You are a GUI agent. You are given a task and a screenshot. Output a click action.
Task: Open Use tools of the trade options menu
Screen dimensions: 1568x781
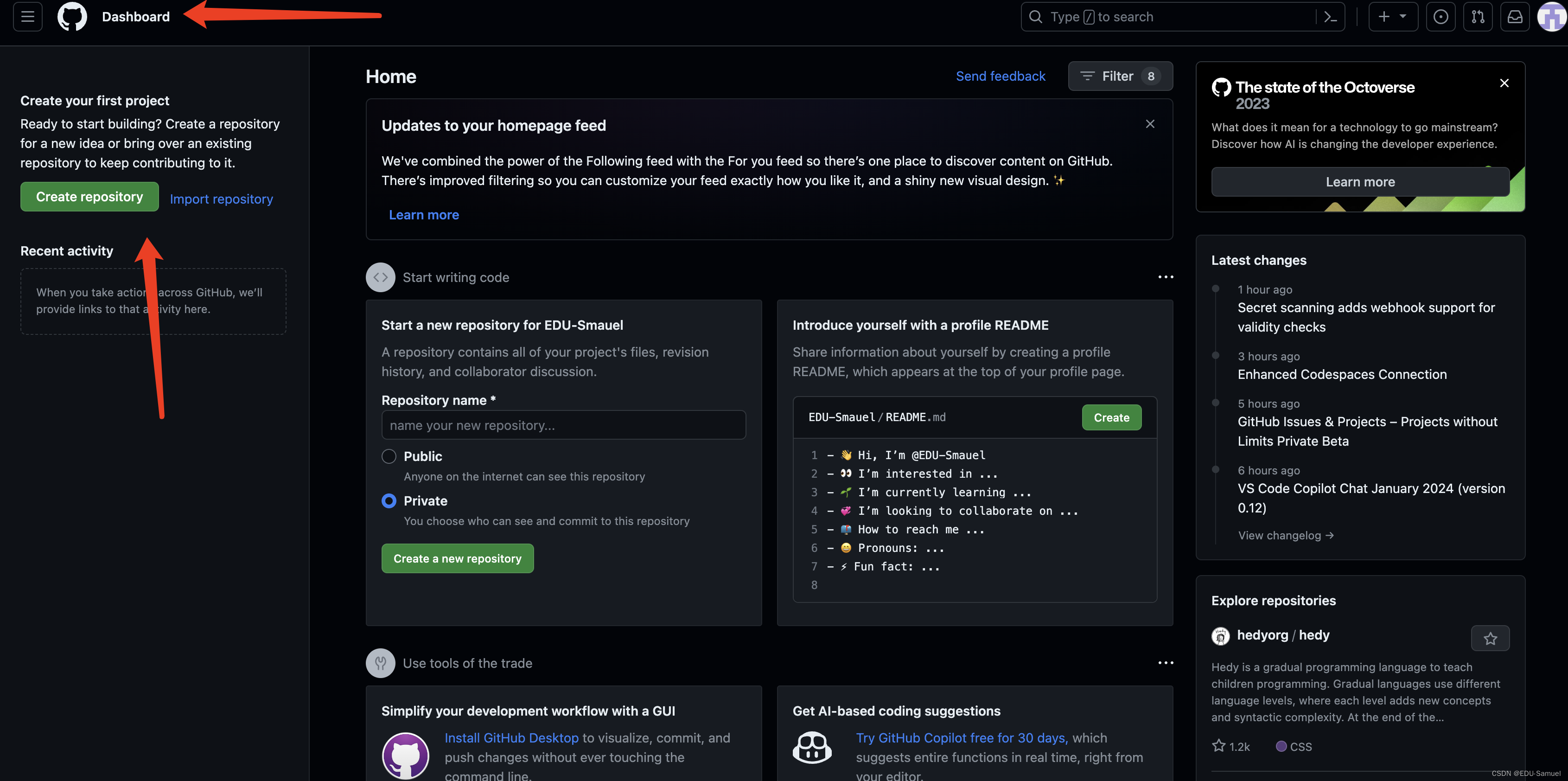1165,663
